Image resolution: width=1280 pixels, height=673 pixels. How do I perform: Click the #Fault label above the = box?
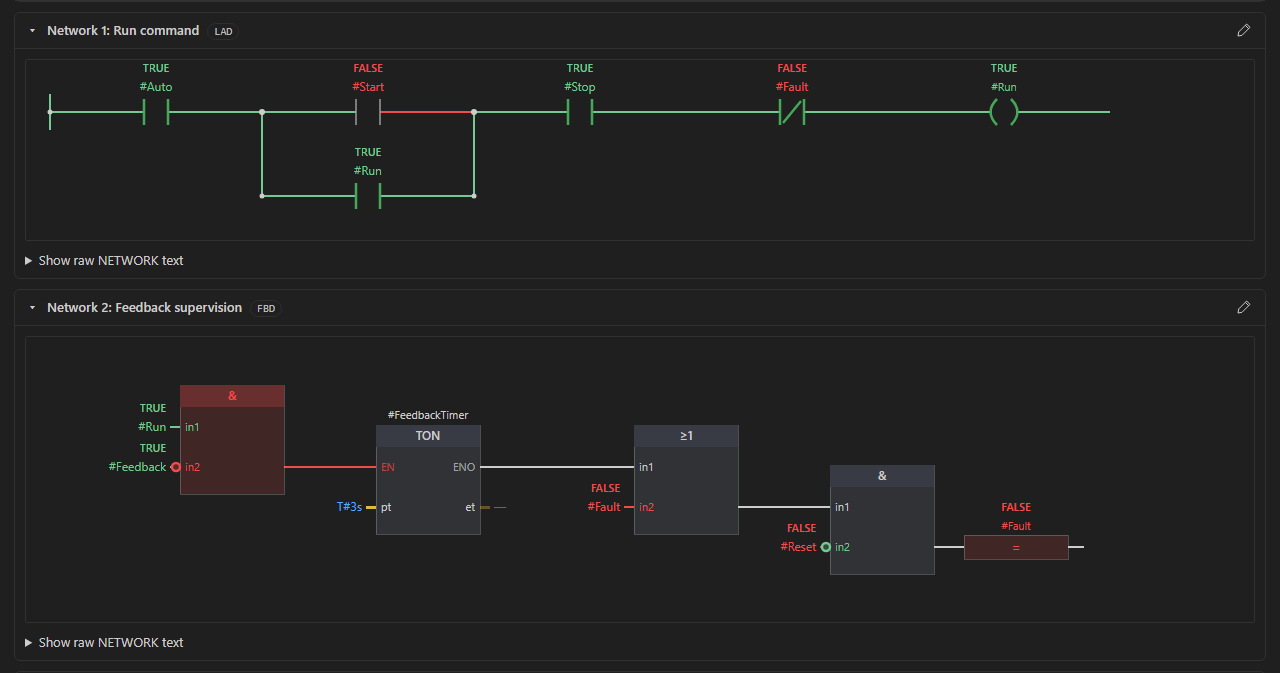point(1016,526)
